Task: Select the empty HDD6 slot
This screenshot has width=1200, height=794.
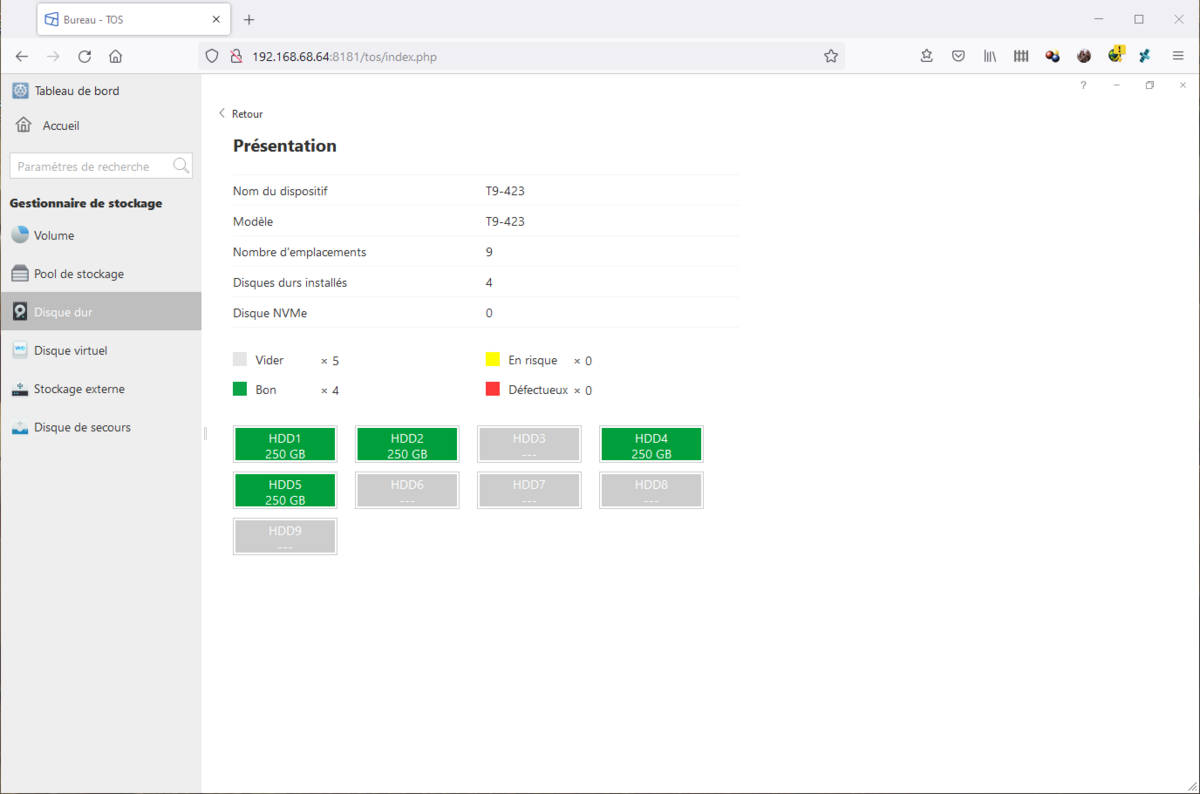Action: point(407,491)
